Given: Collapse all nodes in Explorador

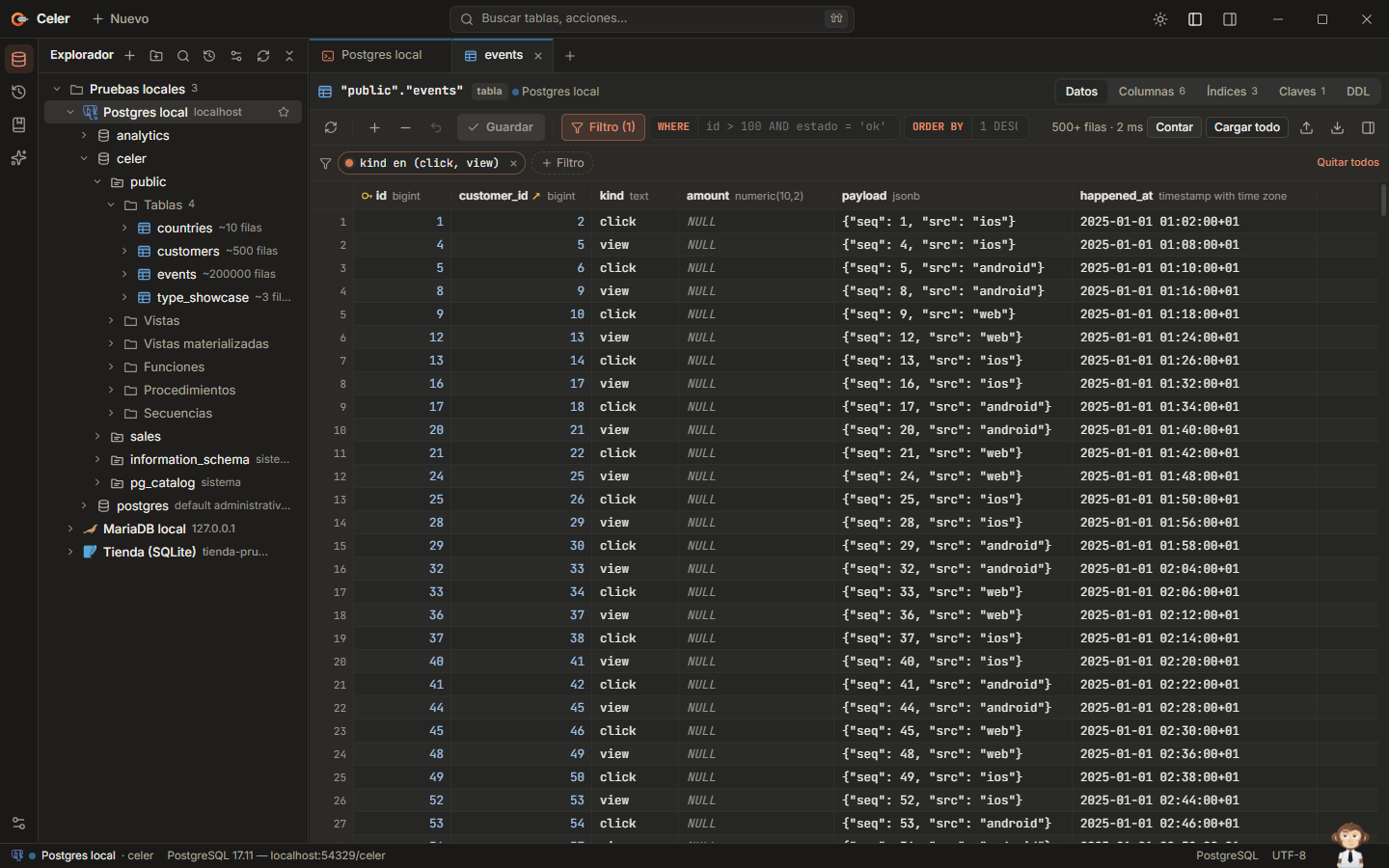Looking at the screenshot, I should coord(289,56).
